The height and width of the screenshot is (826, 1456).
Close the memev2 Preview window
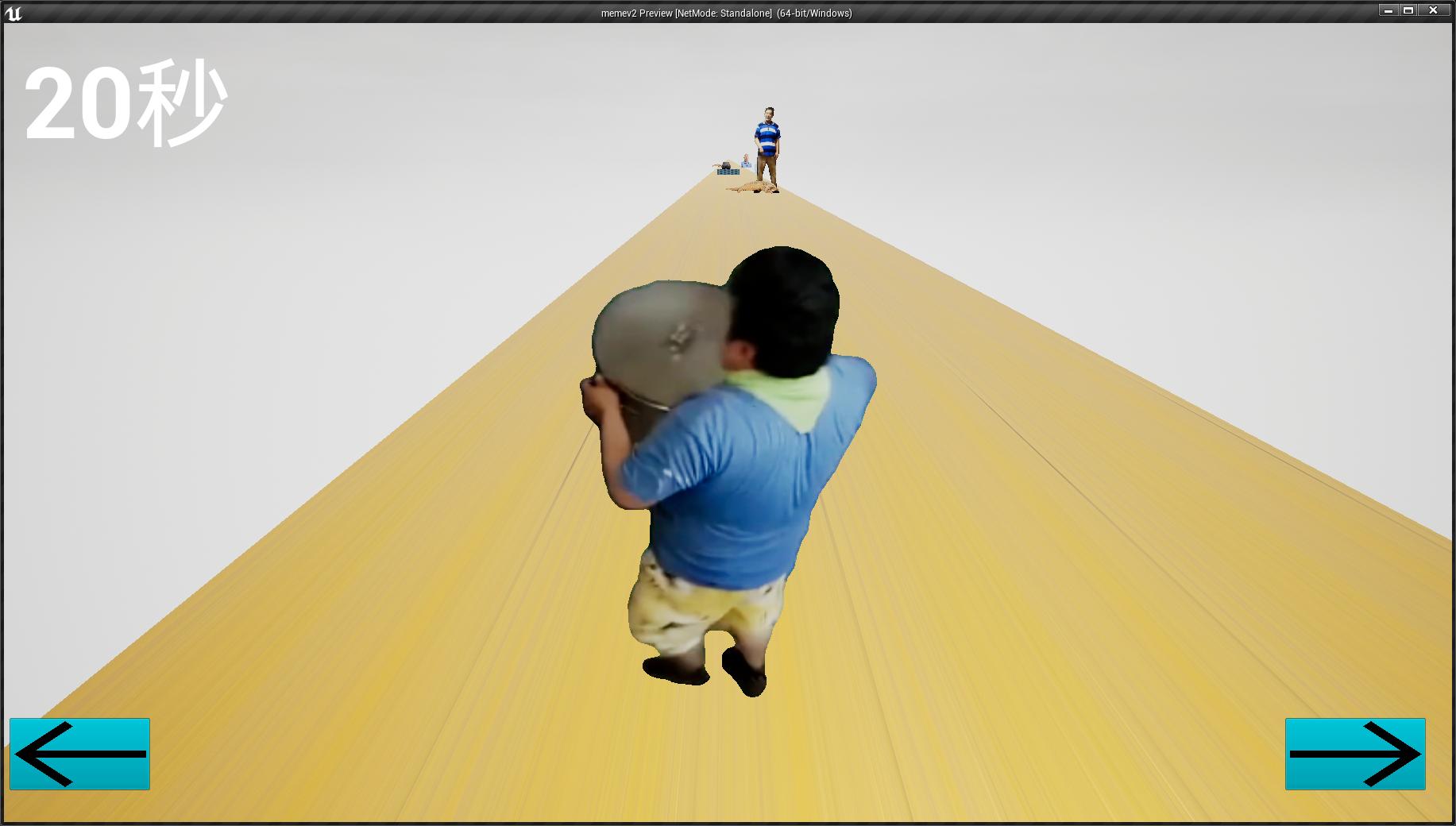click(x=1434, y=10)
